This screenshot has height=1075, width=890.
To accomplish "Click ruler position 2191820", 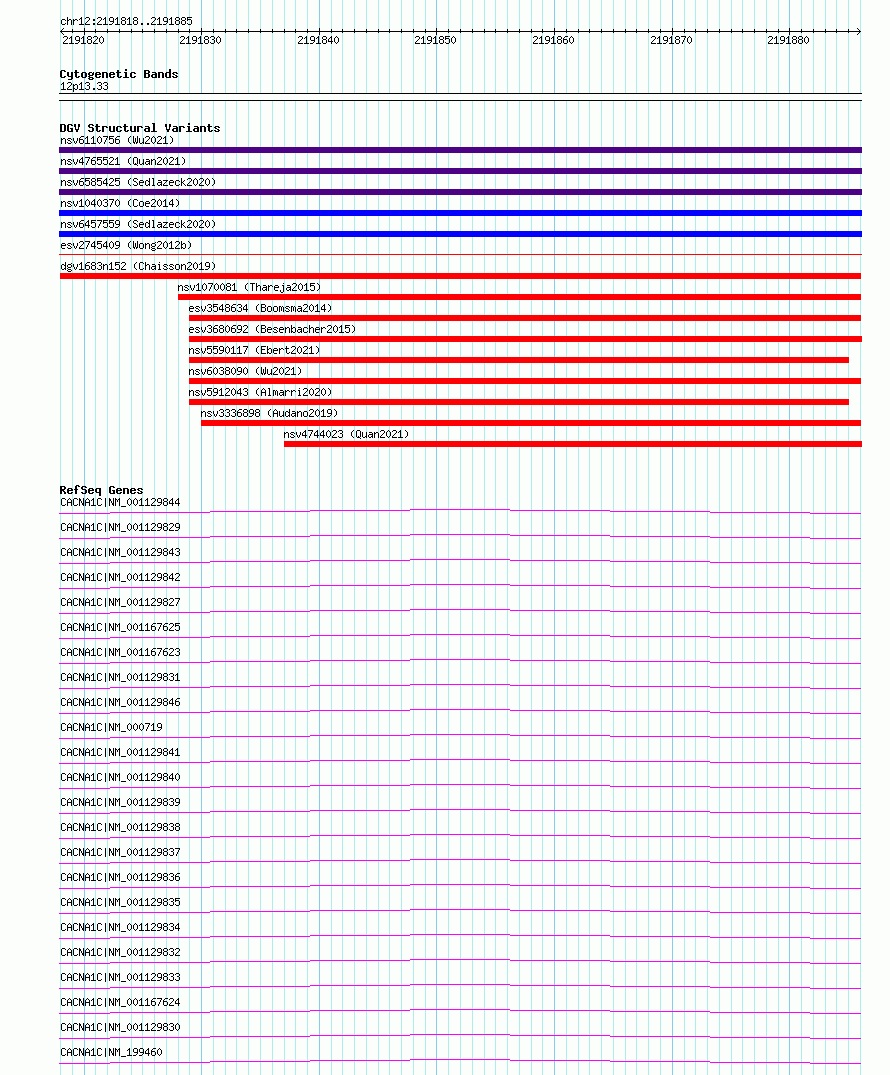I will tap(84, 40).
